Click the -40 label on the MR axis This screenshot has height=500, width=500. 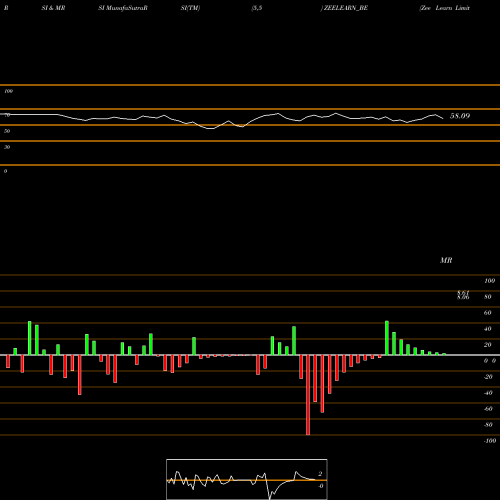pos(488,393)
